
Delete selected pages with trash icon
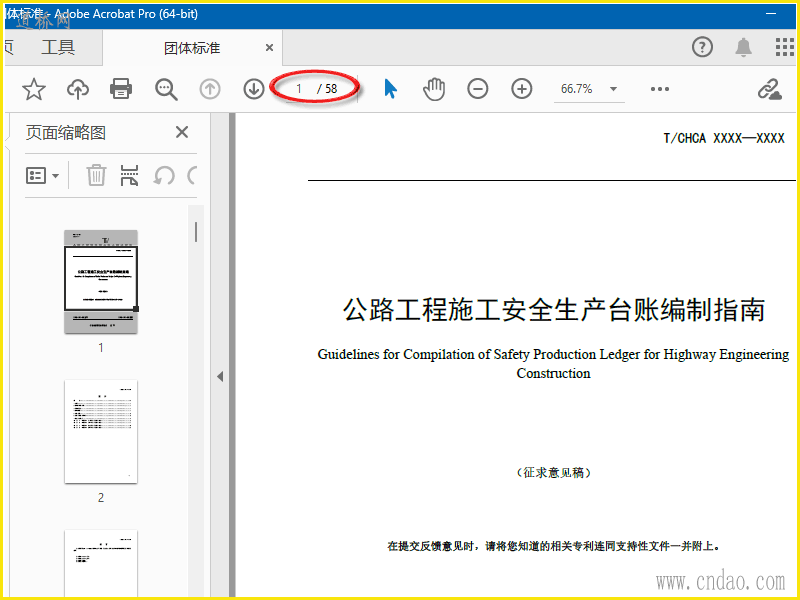click(96, 176)
